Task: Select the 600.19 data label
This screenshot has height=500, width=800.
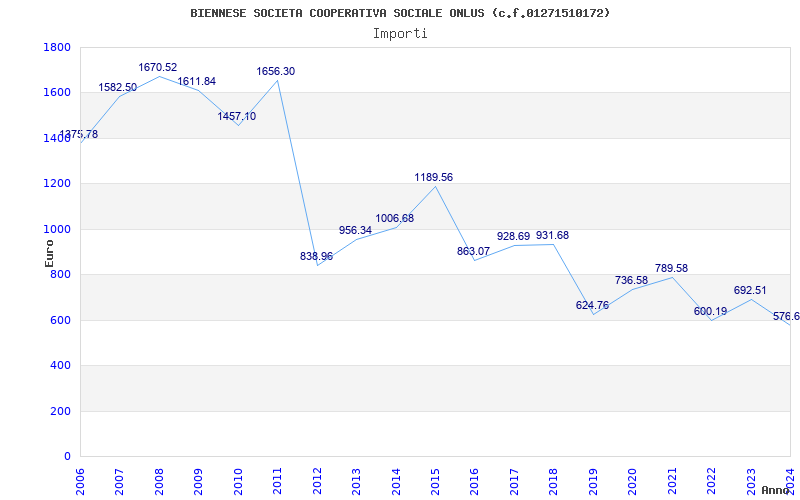Action: tap(710, 311)
